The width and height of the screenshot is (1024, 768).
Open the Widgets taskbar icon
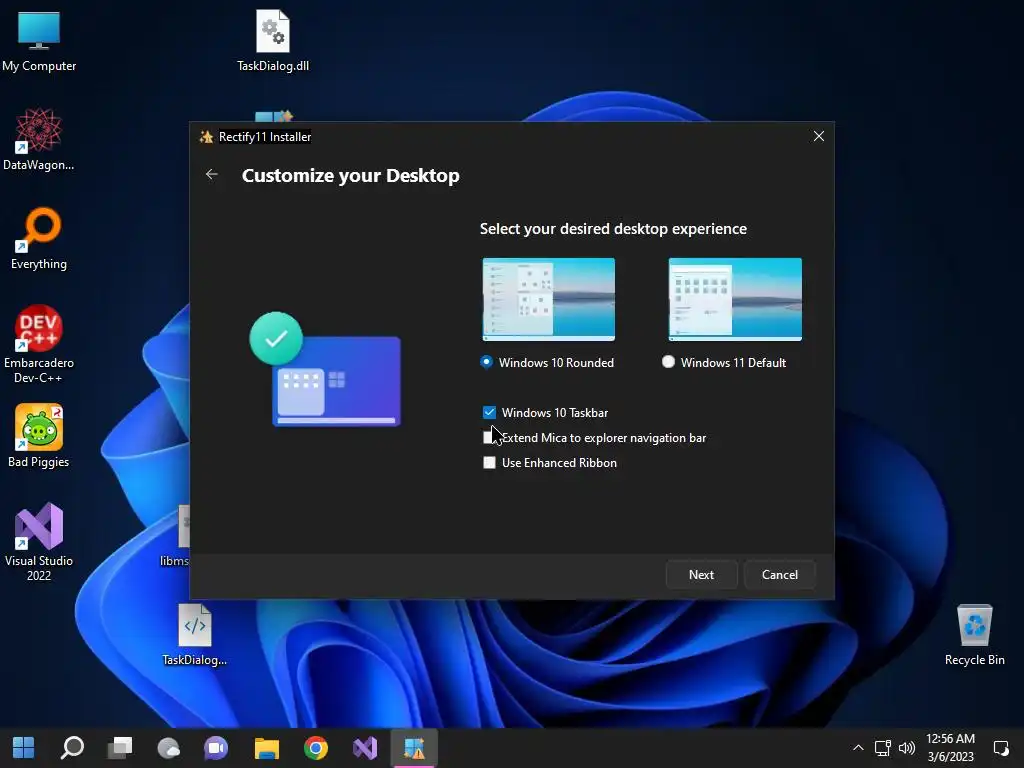168,748
